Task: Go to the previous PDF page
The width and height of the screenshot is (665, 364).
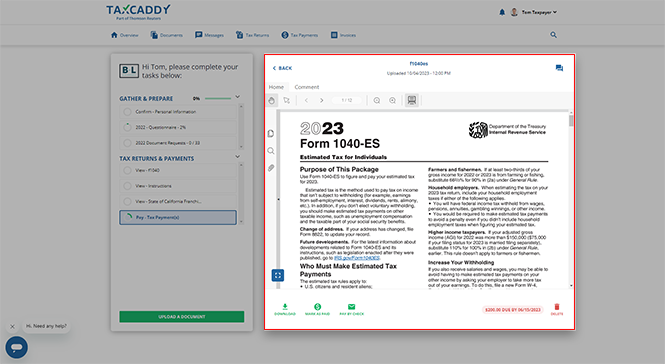Action: pos(306,101)
